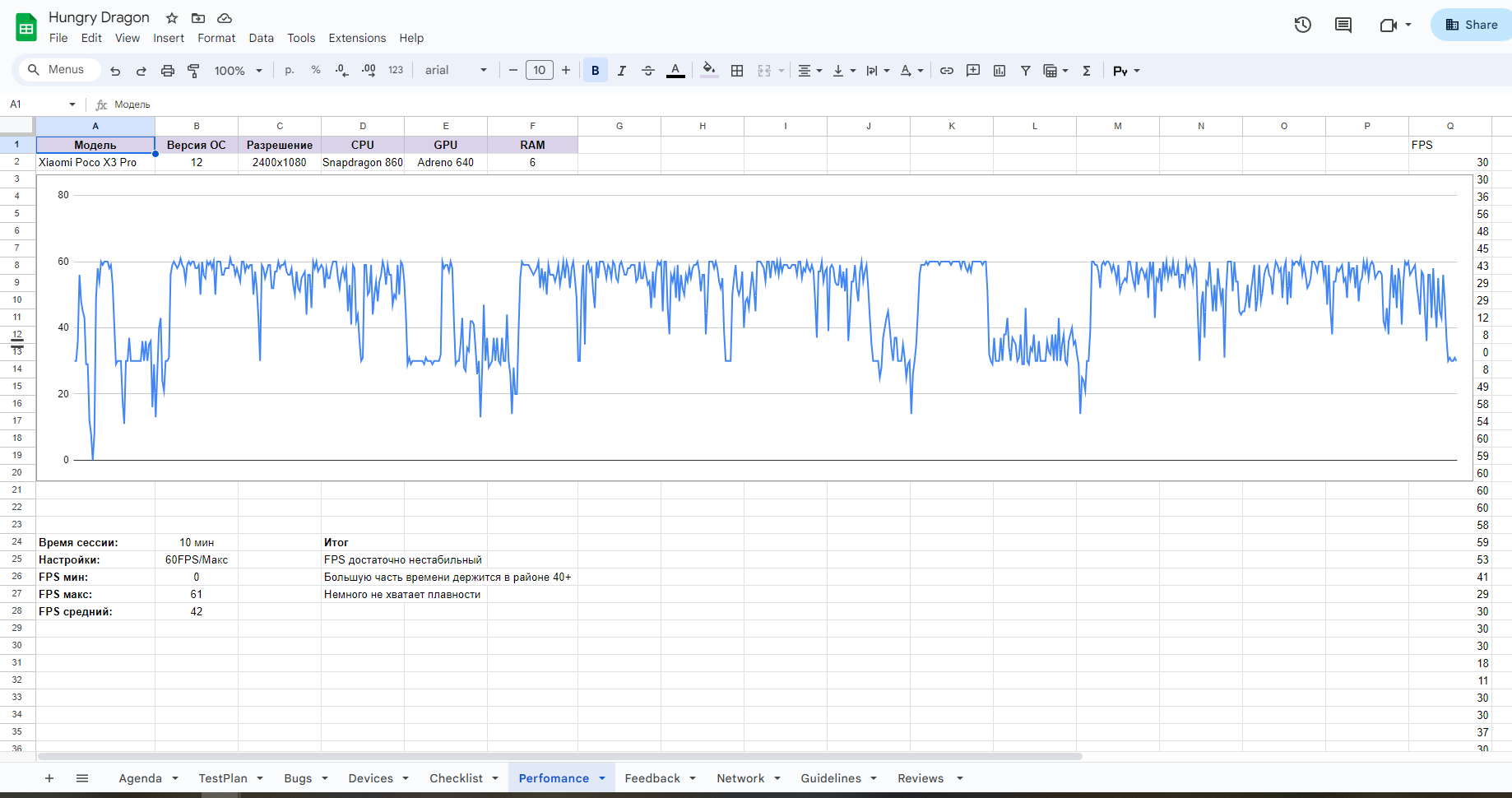Toggle bold formatting
1512x798 pixels.
click(595, 71)
